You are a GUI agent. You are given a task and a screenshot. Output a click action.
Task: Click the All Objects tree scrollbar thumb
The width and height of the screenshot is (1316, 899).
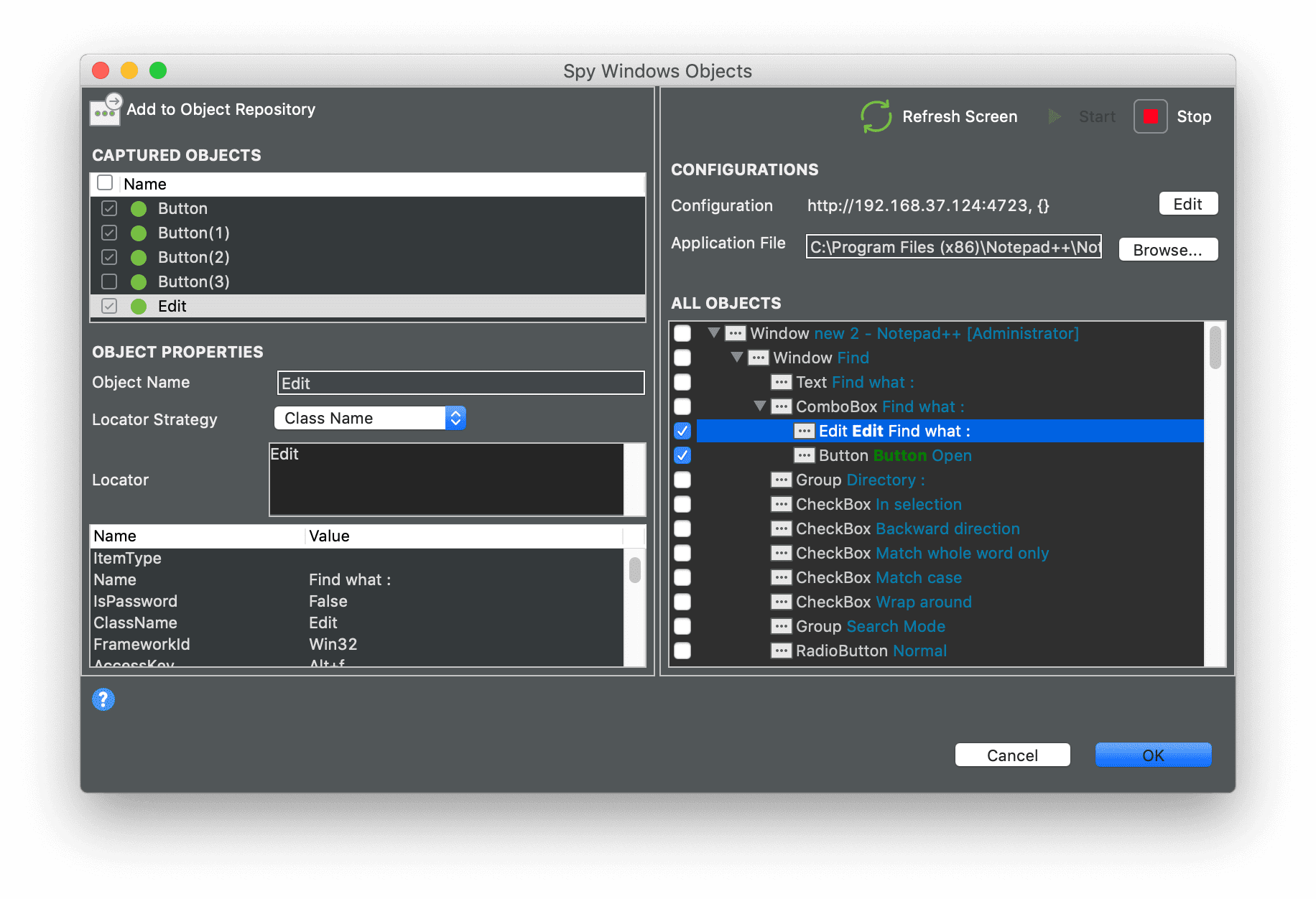pos(1215,348)
